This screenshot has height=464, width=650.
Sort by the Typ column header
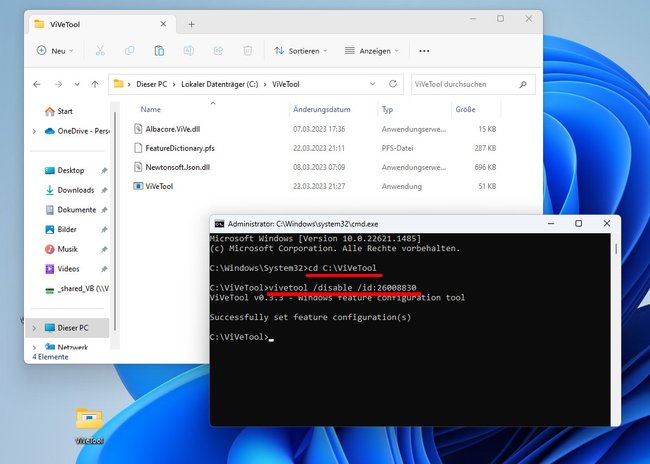pyautogui.click(x=387, y=109)
